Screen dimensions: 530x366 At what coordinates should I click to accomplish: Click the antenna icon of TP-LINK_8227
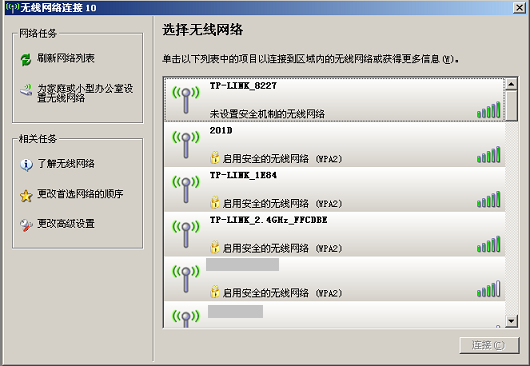[x=186, y=99]
